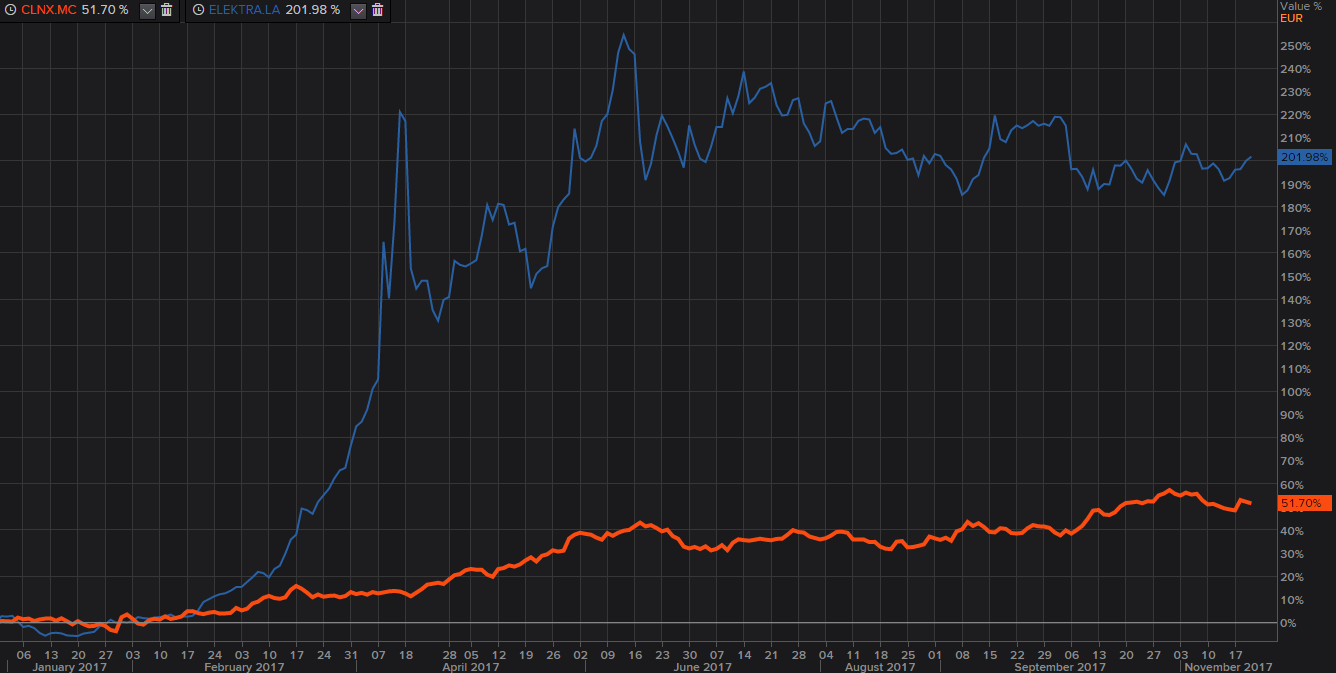Select the CLNX.MC ticker label
The width and height of the screenshot is (1336, 673).
49,10
